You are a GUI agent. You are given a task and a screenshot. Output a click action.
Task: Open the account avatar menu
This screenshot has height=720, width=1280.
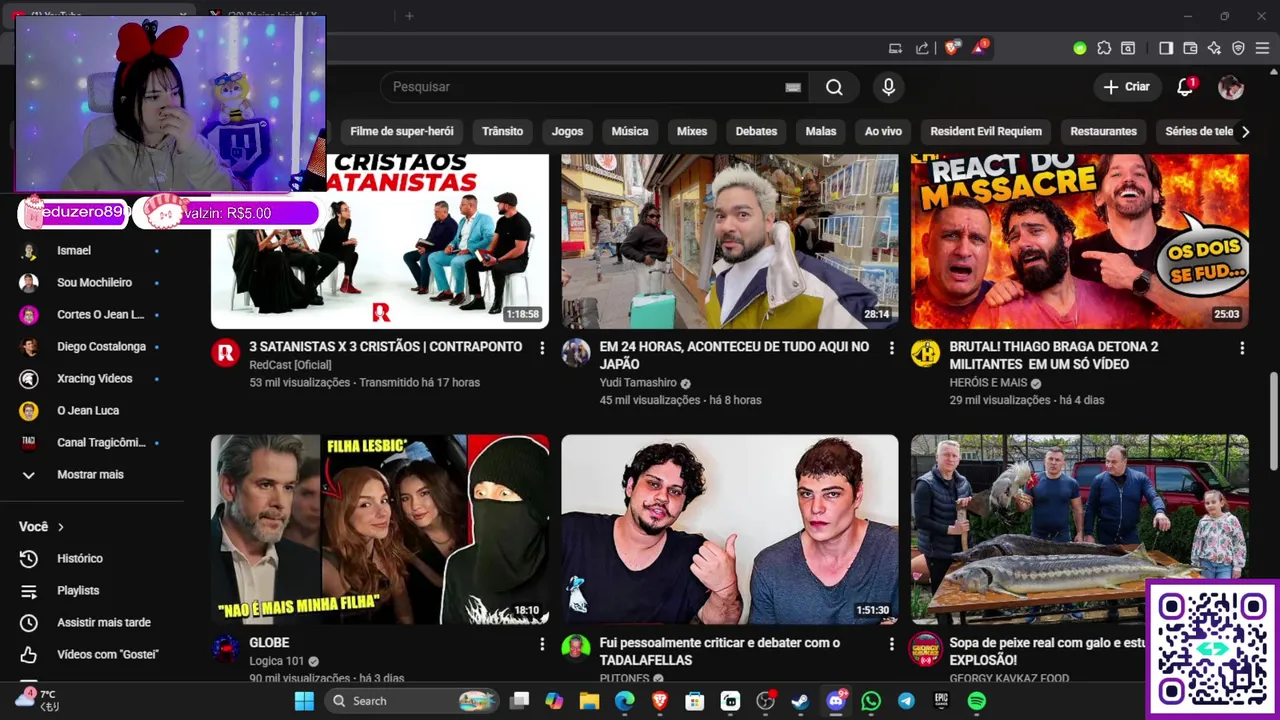click(x=1230, y=87)
